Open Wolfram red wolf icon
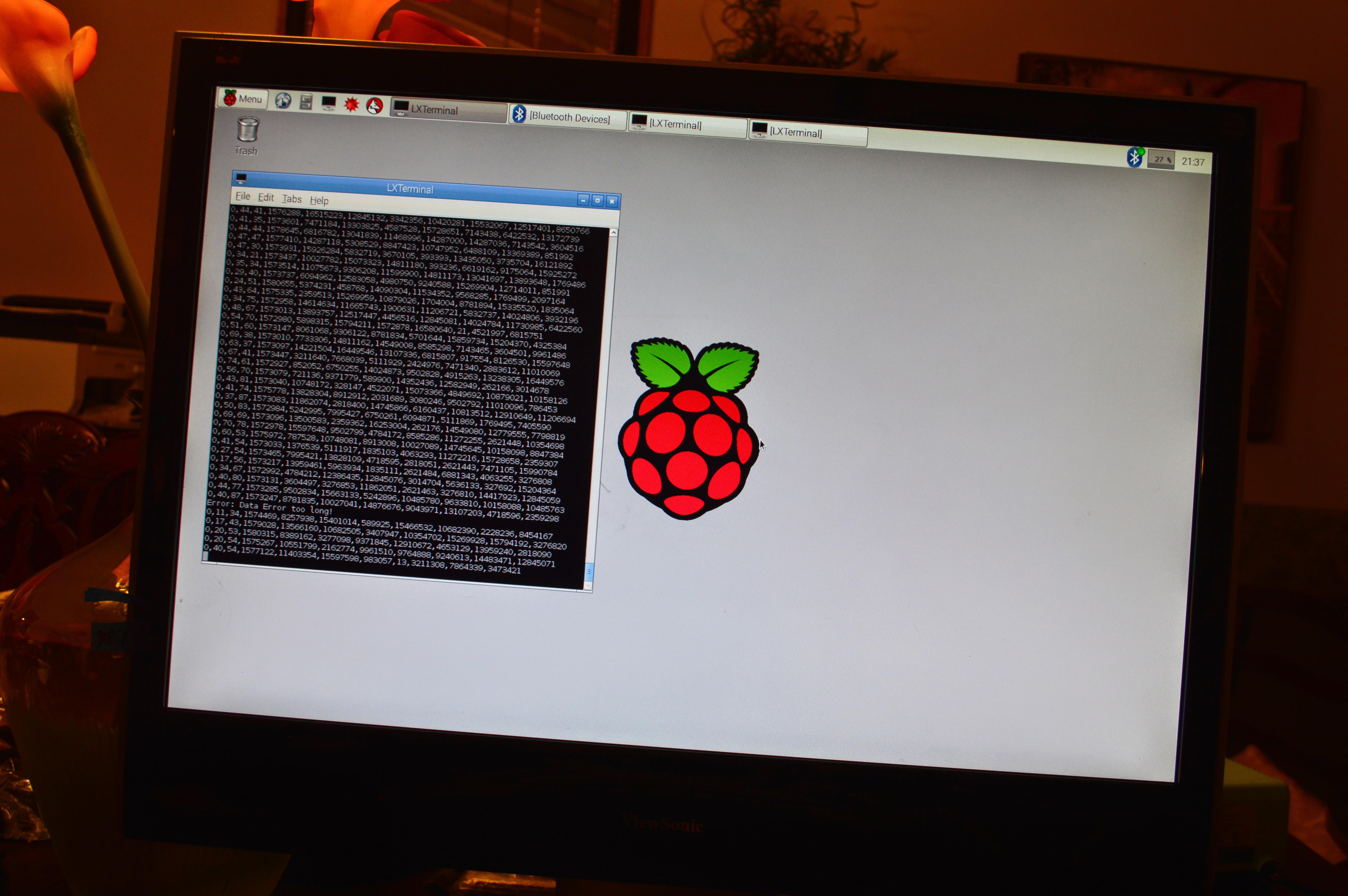 pos(374,106)
